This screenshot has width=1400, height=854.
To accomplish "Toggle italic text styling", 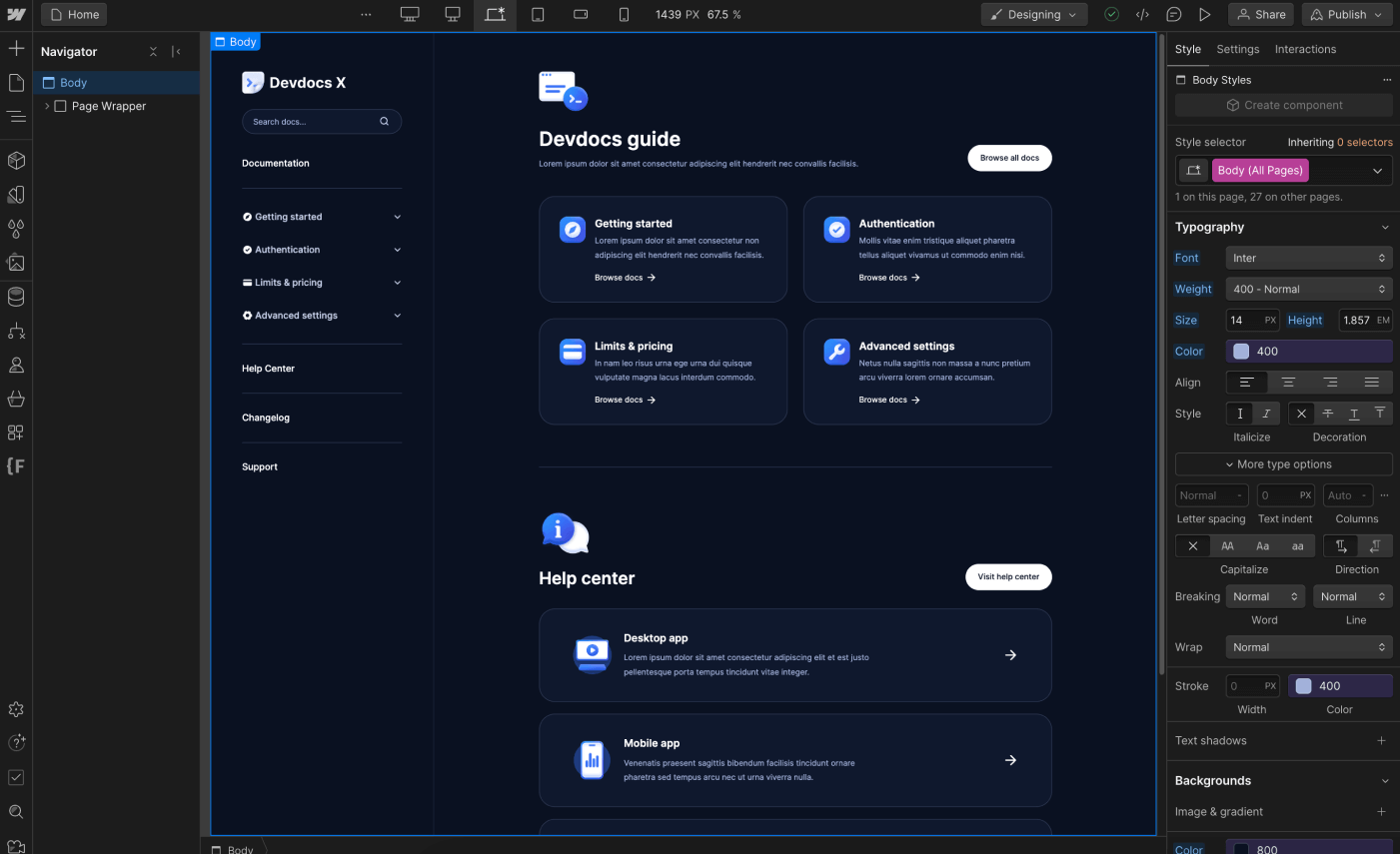I will (x=1266, y=413).
